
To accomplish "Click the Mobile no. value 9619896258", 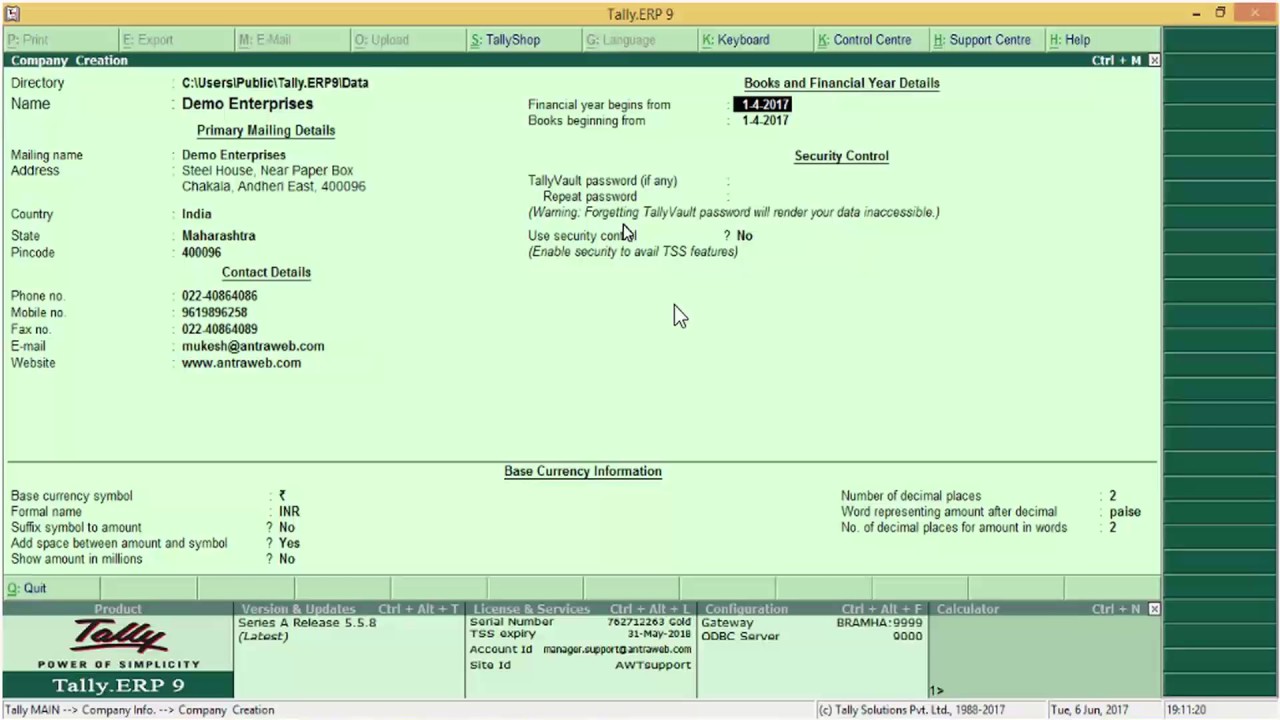I will tap(214, 313).
